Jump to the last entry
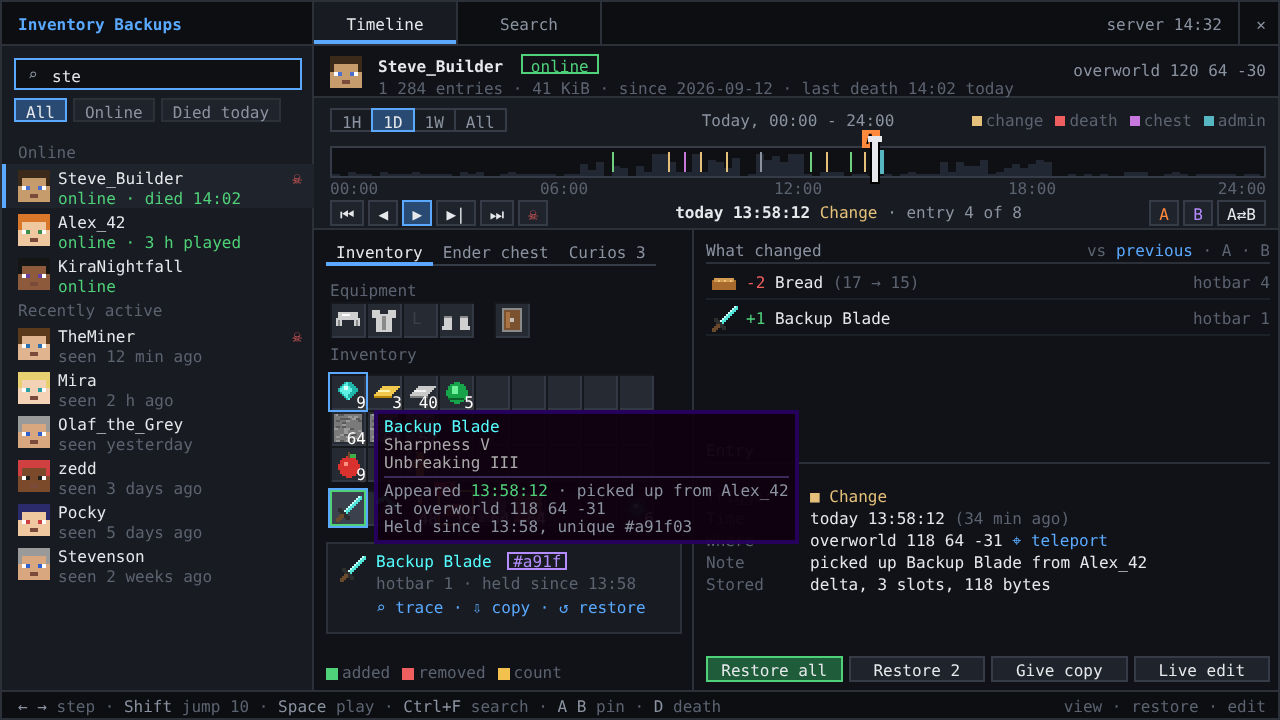Screen dimensions: 1280x720 tap(497, 213)
